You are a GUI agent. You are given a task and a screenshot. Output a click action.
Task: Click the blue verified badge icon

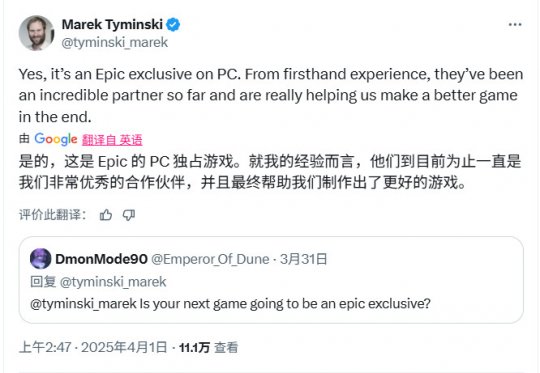(x=173, y=25)
